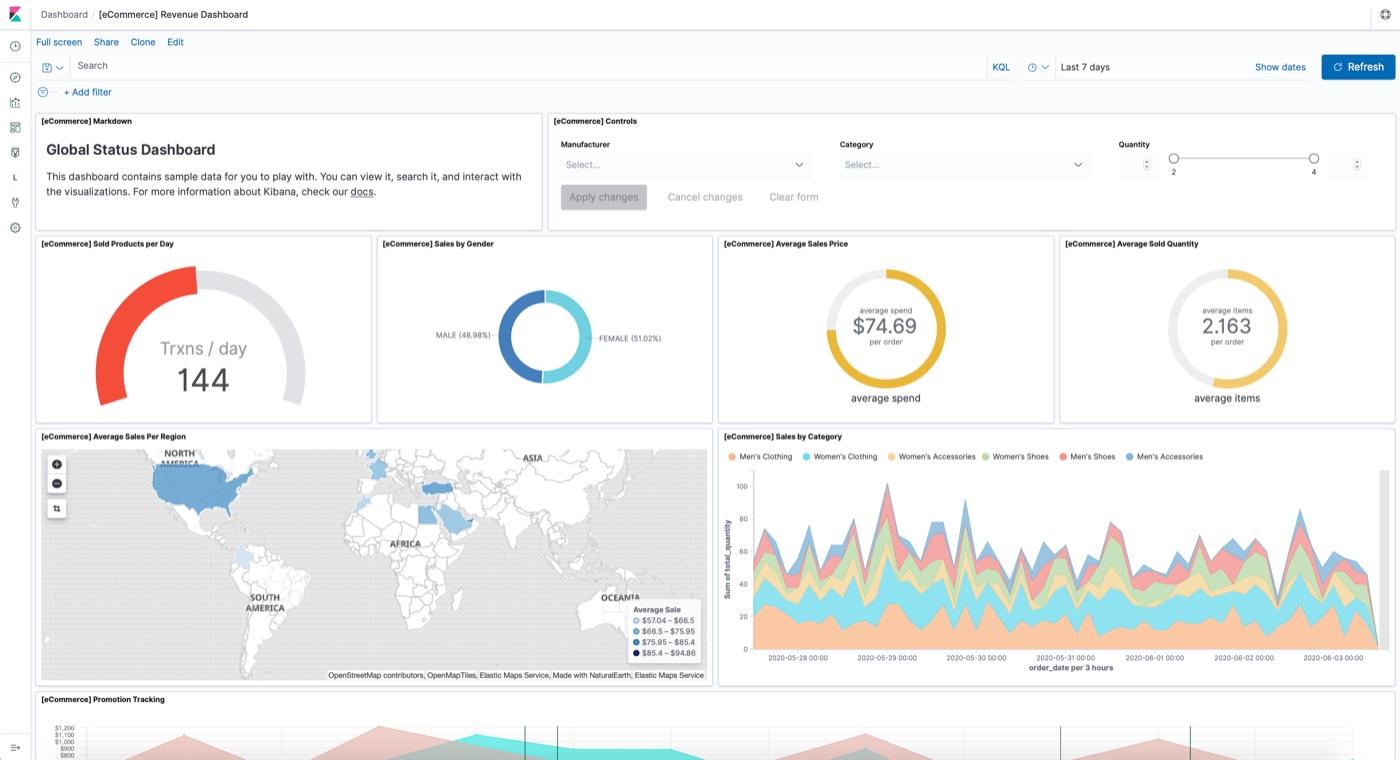Open Visualize chart icon in sidebar

pos(15,102)
